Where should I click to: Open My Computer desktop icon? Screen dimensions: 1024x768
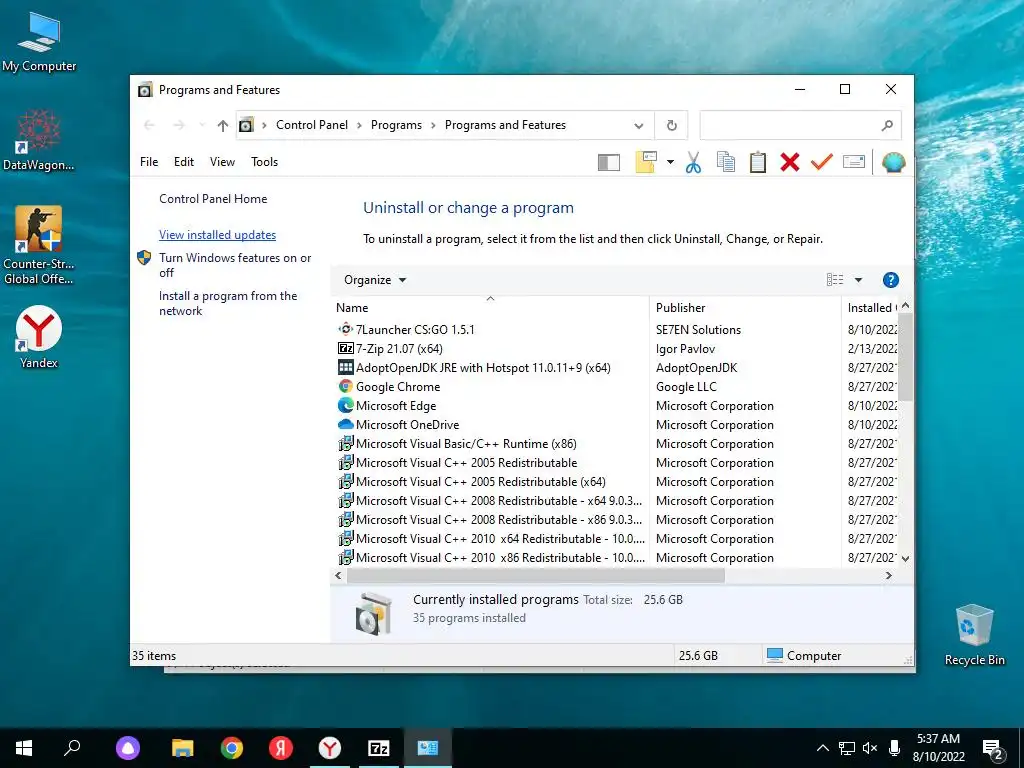point(39,40)
